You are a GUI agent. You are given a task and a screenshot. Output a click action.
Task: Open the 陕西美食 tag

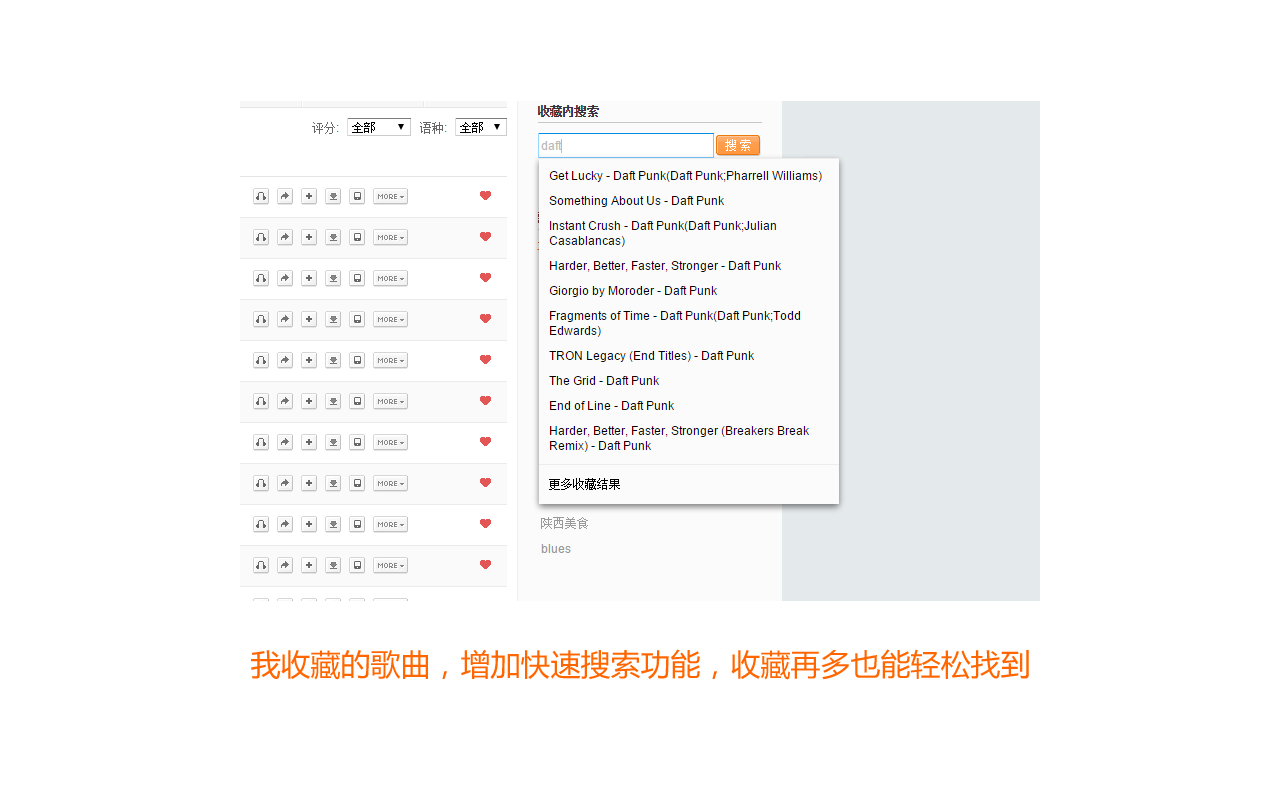pos(565,523)
